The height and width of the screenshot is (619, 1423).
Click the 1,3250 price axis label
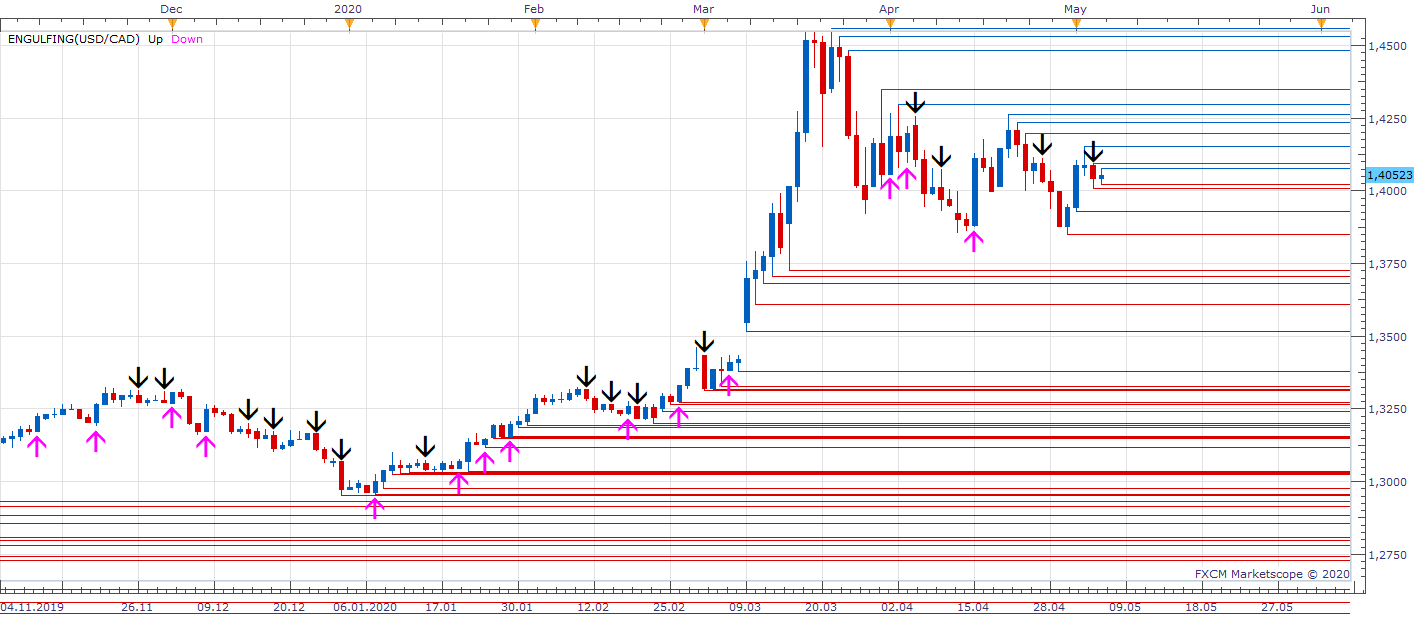tap(1389, 410)
